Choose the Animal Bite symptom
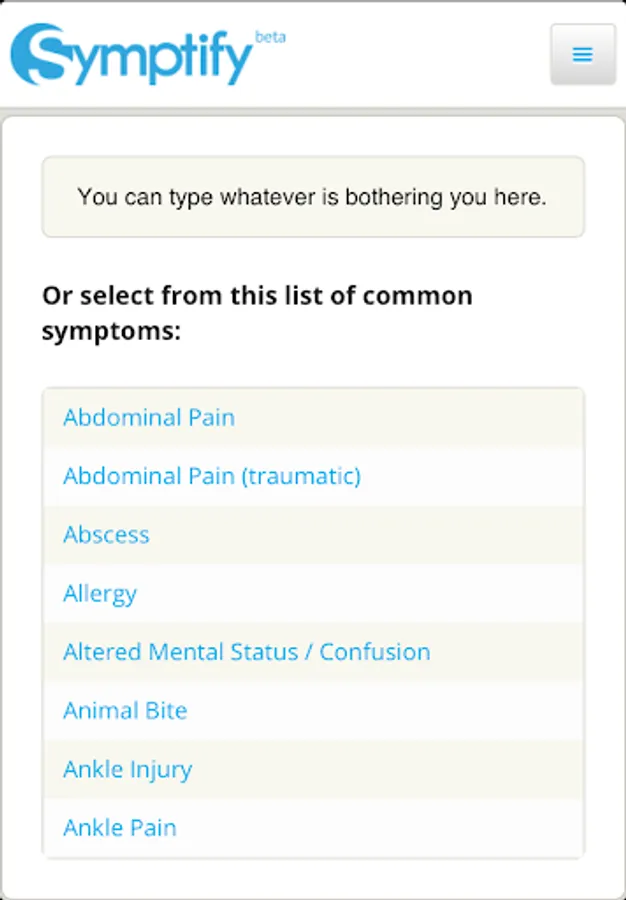This screenshot has width=626, height=900. [125, 711]
